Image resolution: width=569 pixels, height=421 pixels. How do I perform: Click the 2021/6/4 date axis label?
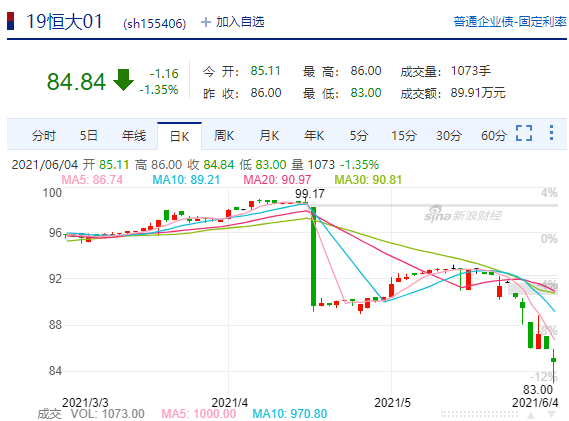535,402
